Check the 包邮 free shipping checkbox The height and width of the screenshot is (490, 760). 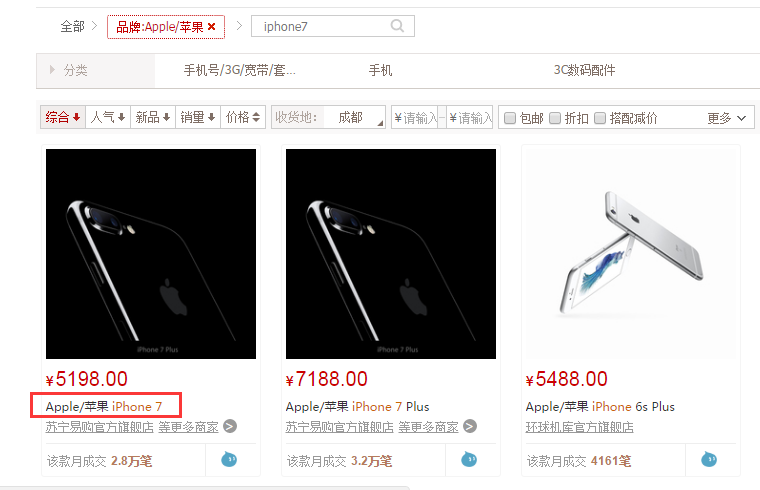point(510,118)
